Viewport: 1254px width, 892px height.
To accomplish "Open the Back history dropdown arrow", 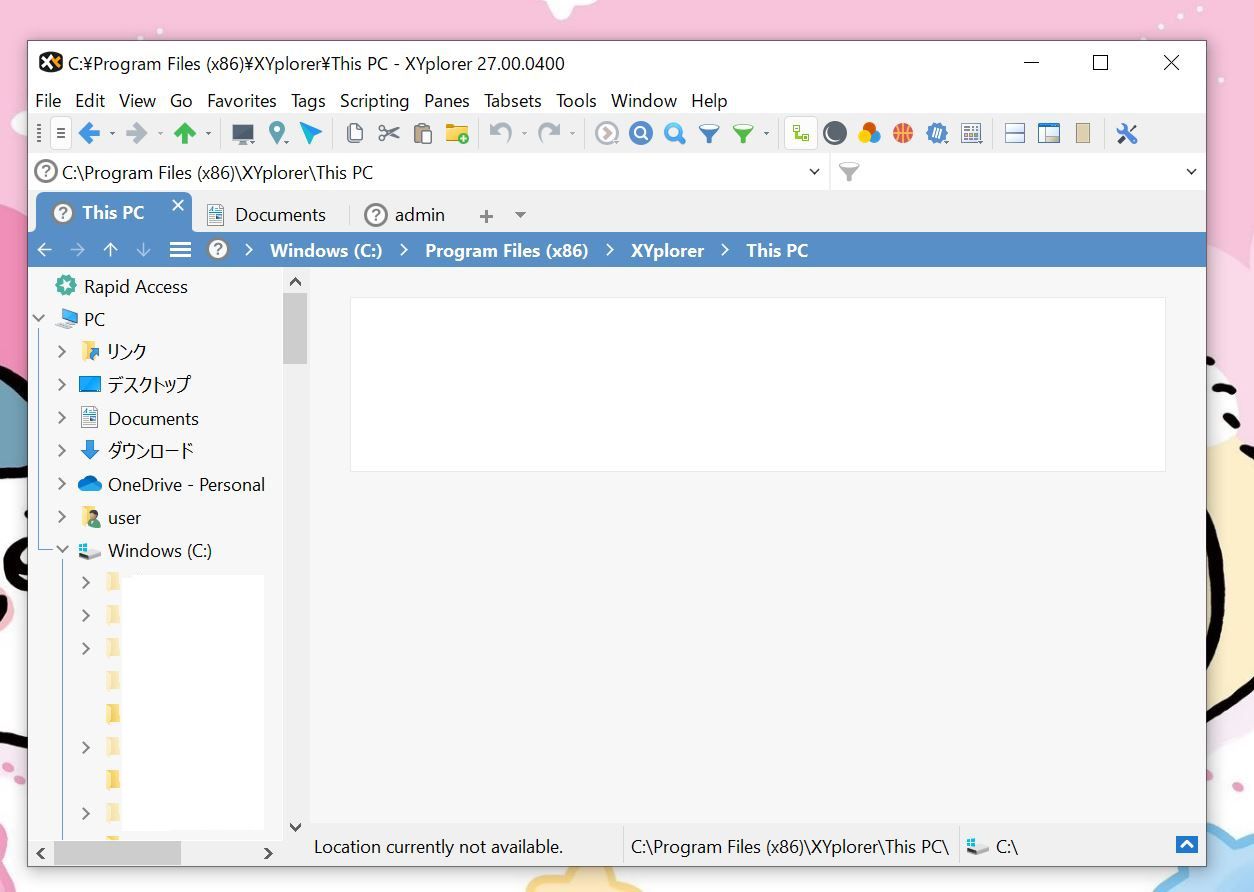I will click(x=112, y=133).
